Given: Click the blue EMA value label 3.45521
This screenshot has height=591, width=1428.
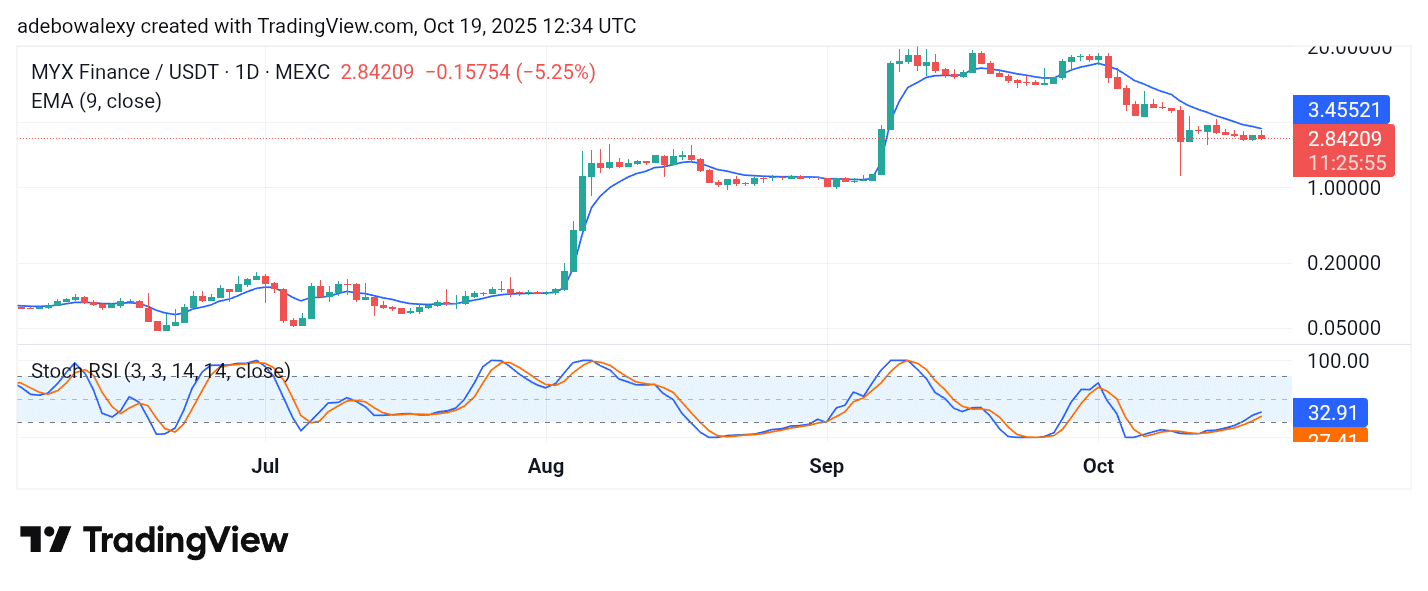Looking at the screenshot, I should (x=1337, y=110).
